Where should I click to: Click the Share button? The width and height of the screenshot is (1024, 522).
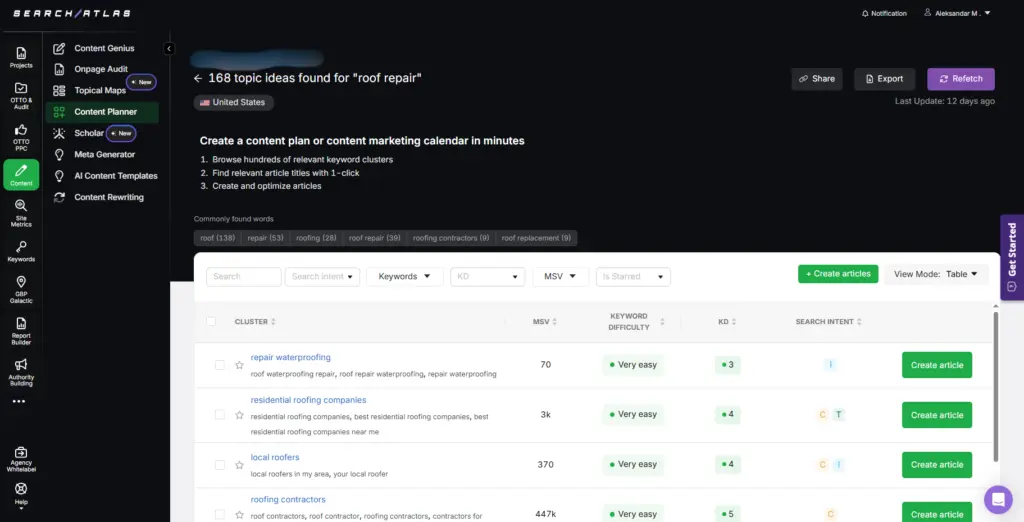point(817,79)
